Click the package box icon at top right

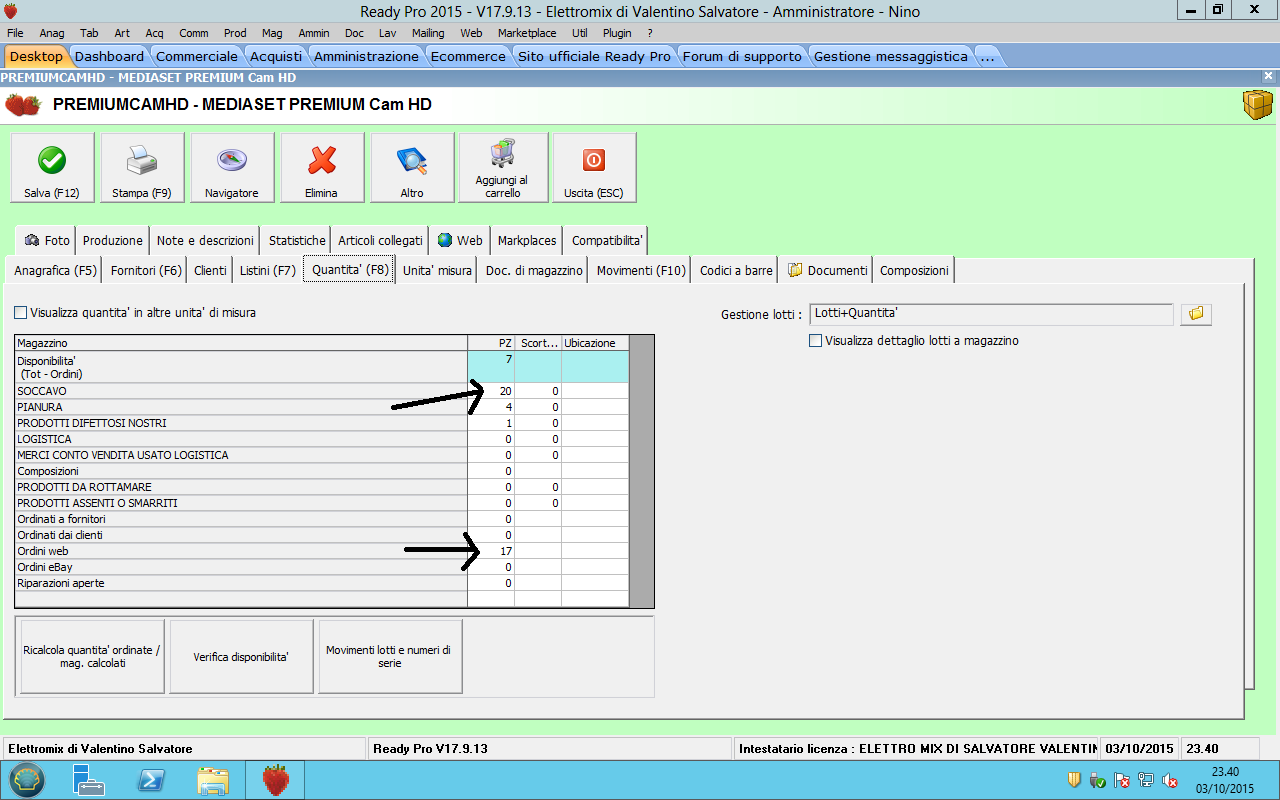pyautogui.click(x=1257, y=104)
